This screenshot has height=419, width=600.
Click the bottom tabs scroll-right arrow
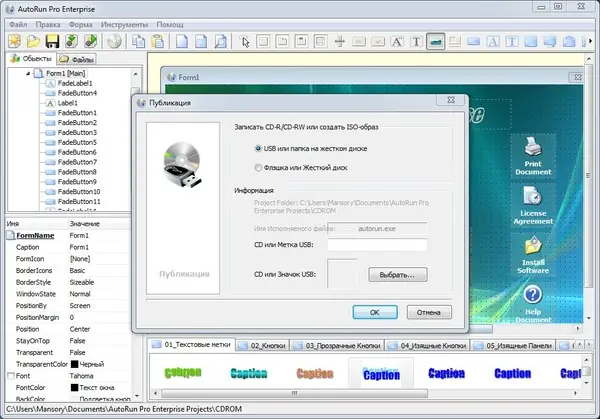point(588,345)
